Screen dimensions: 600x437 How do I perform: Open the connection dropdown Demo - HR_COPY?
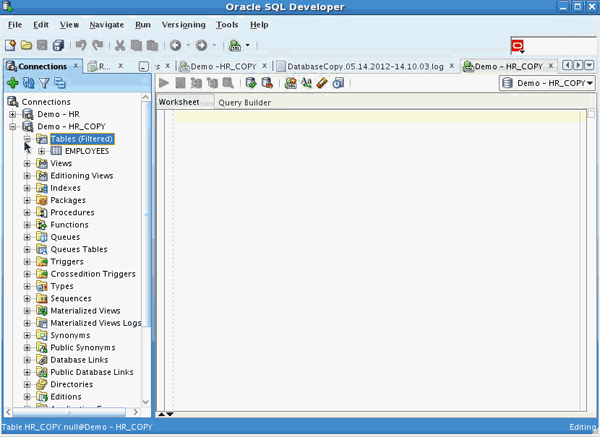[x=547, y=83]
